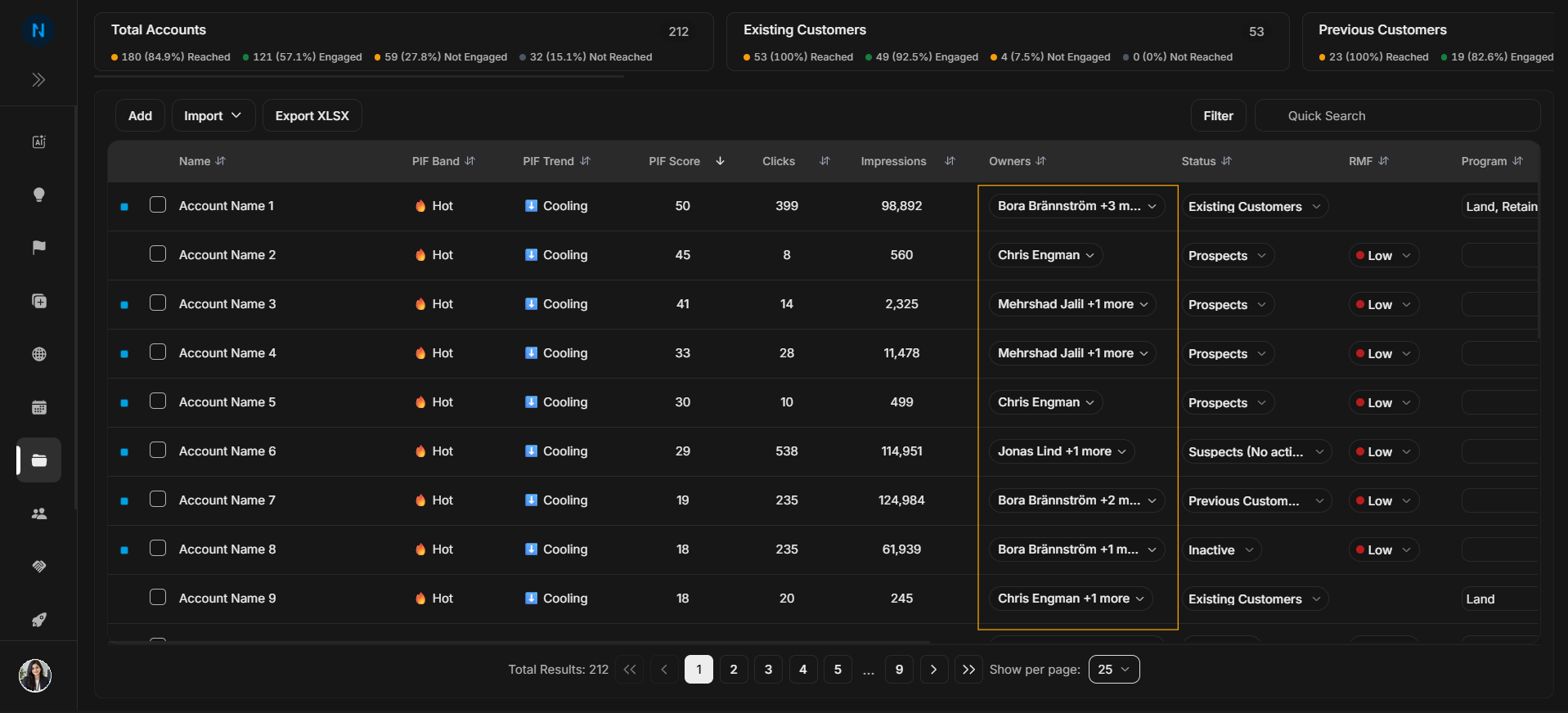1568x713 pixels.
Task: Open the AI sparkle section in sidebar
Action: coord(38,141)
